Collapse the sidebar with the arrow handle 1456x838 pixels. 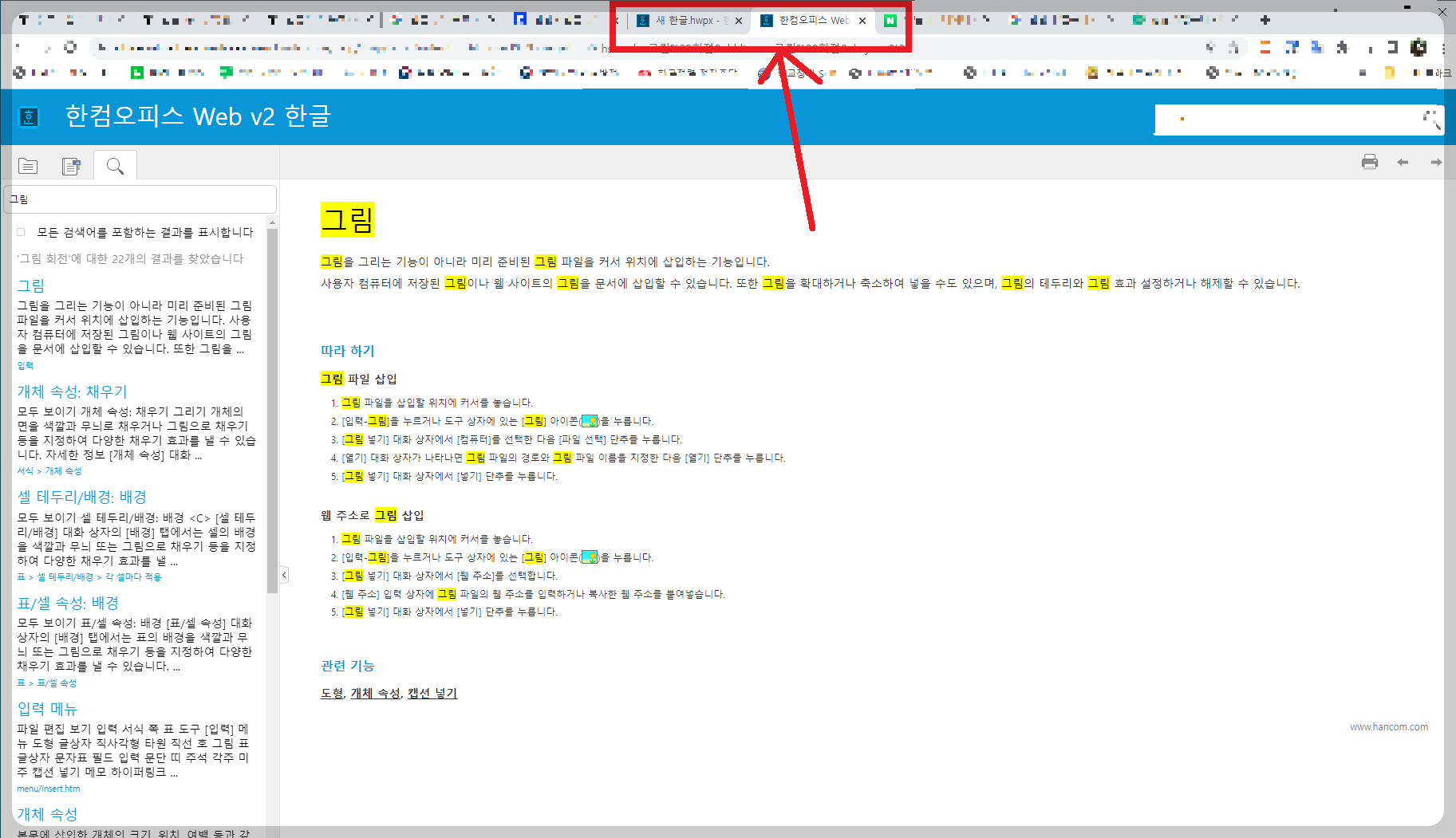pos(284,574)
